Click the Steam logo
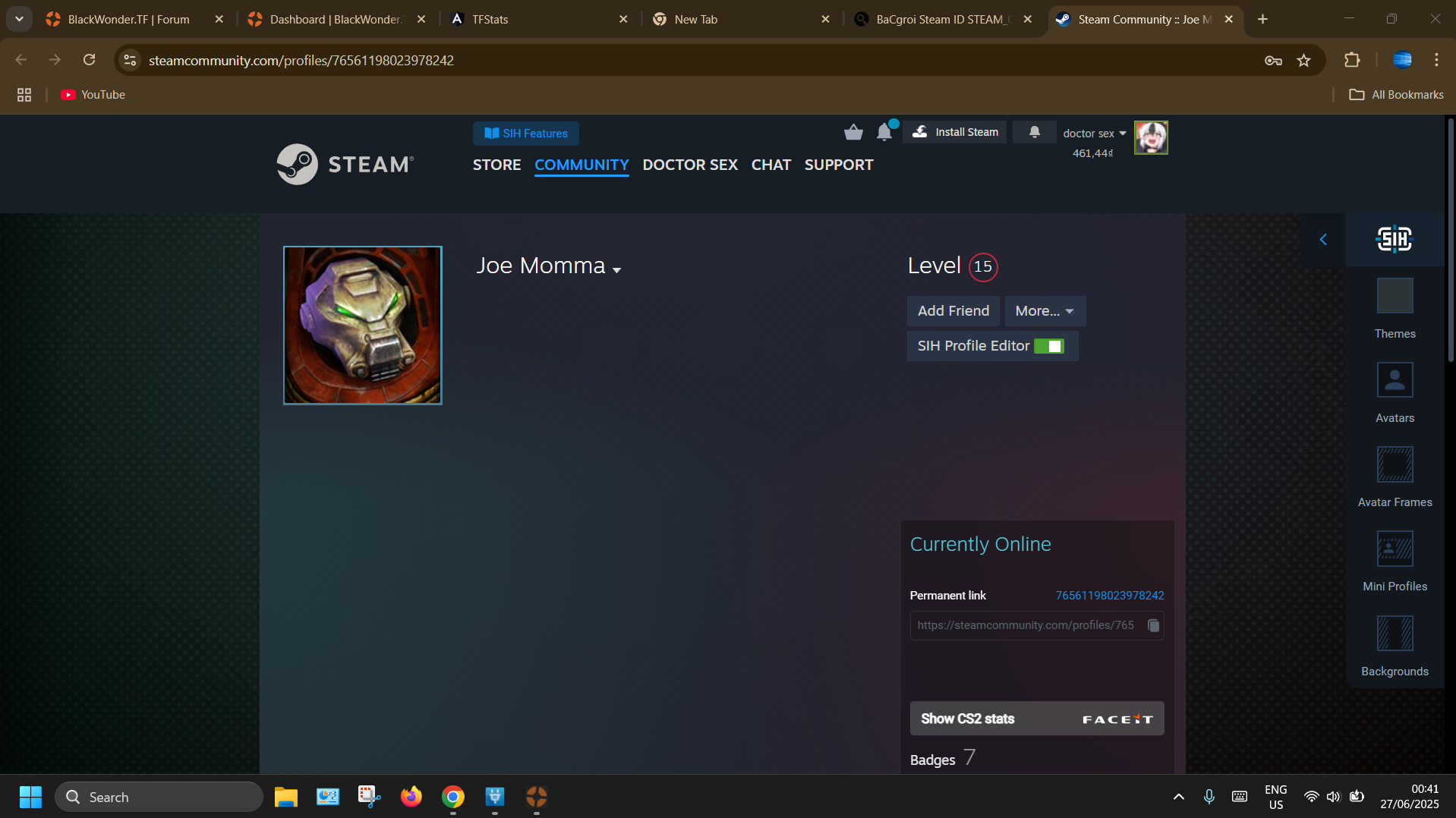 coord(345,164)
